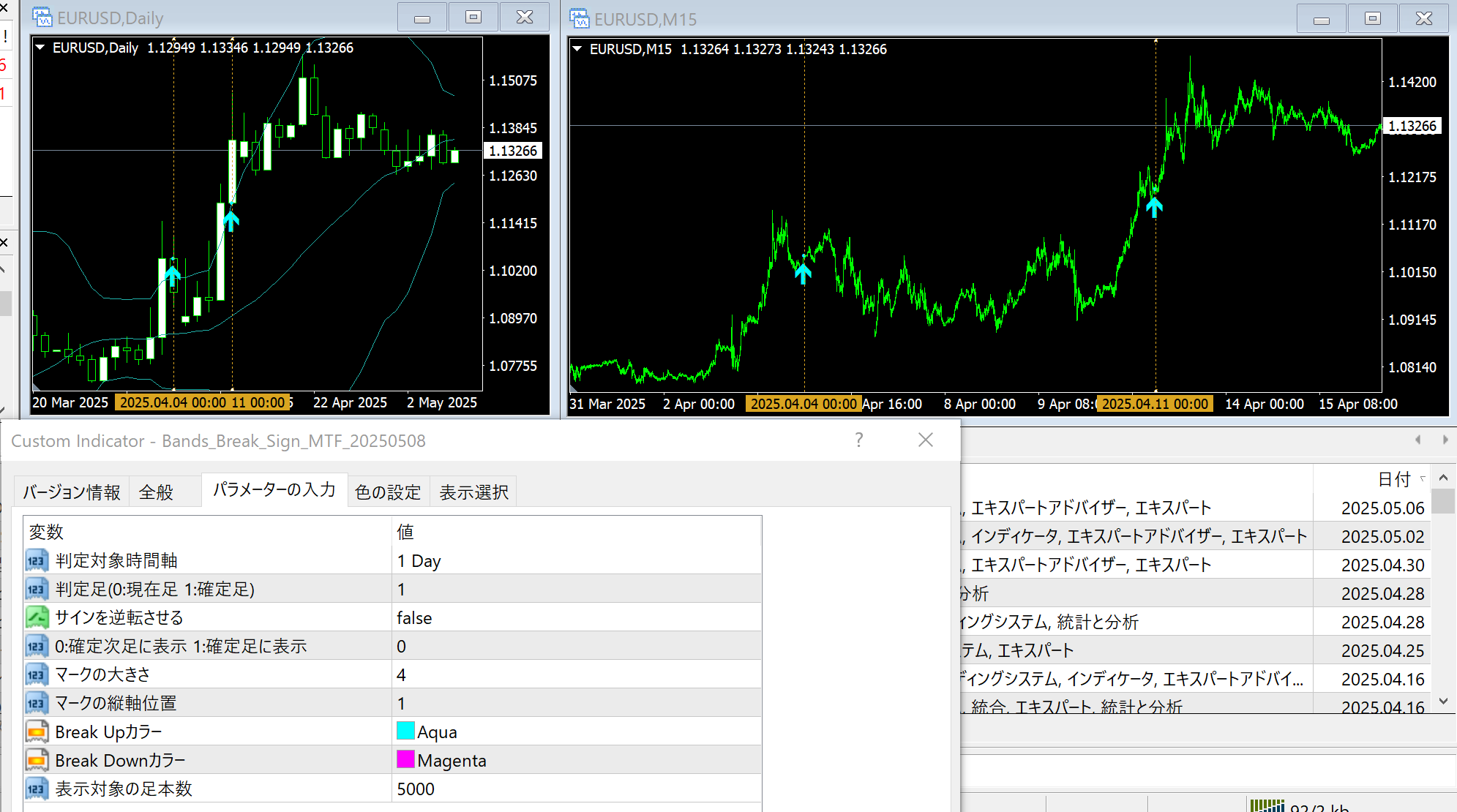Click the color icon beside Break Downカラー
1457x812 pixels.
37,761
